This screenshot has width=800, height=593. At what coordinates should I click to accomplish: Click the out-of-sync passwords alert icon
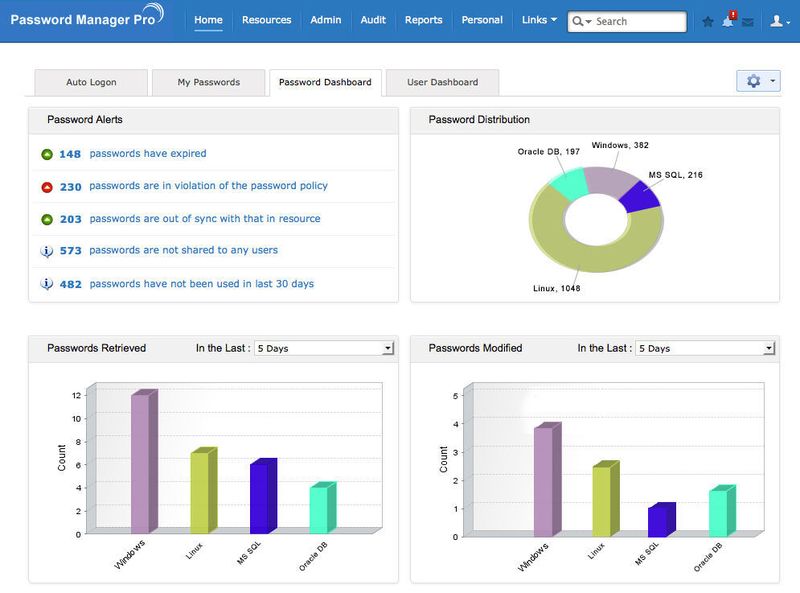click(x=48, y=219)
